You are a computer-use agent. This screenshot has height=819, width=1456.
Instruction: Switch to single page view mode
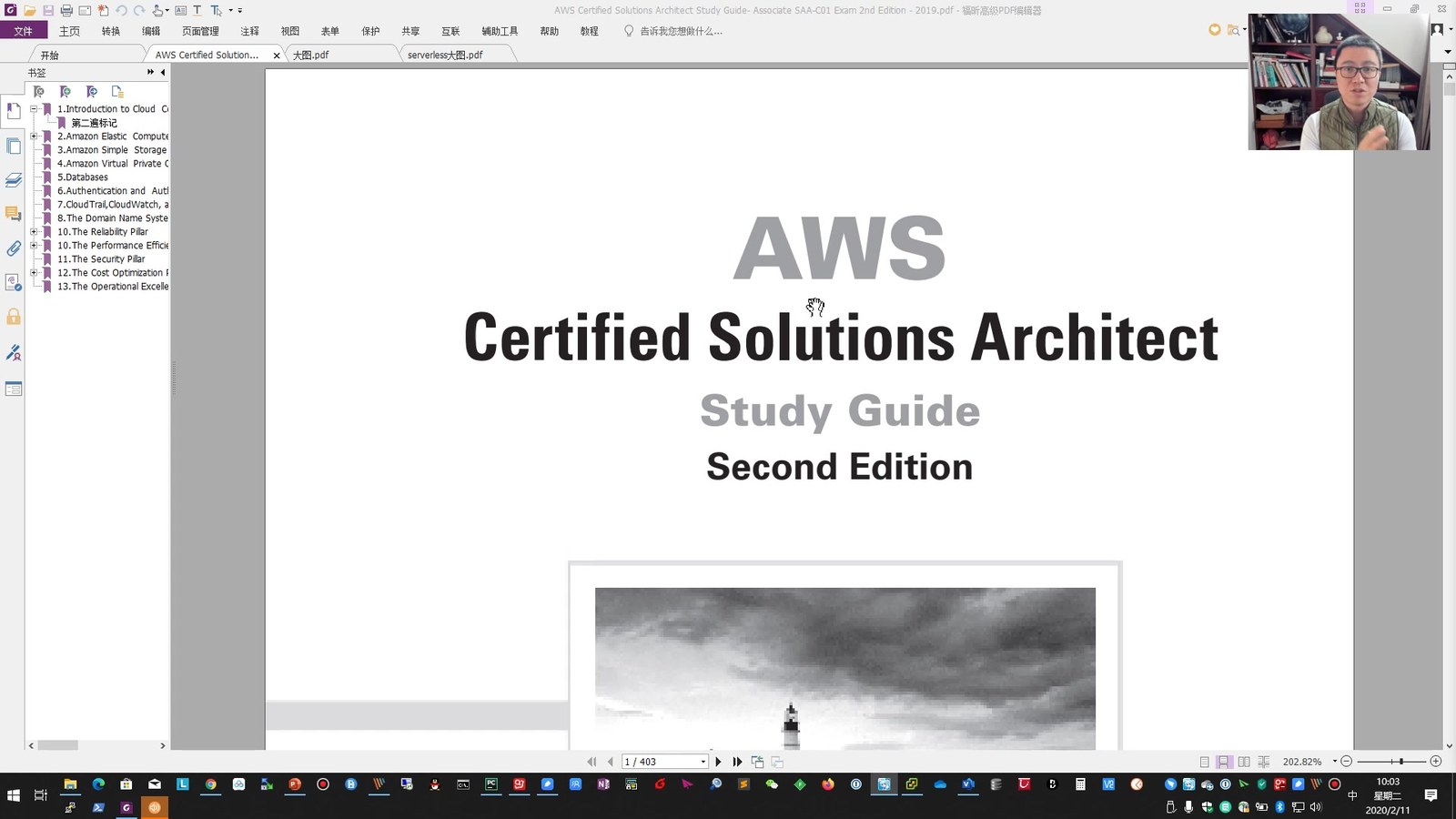point(1205,762)
